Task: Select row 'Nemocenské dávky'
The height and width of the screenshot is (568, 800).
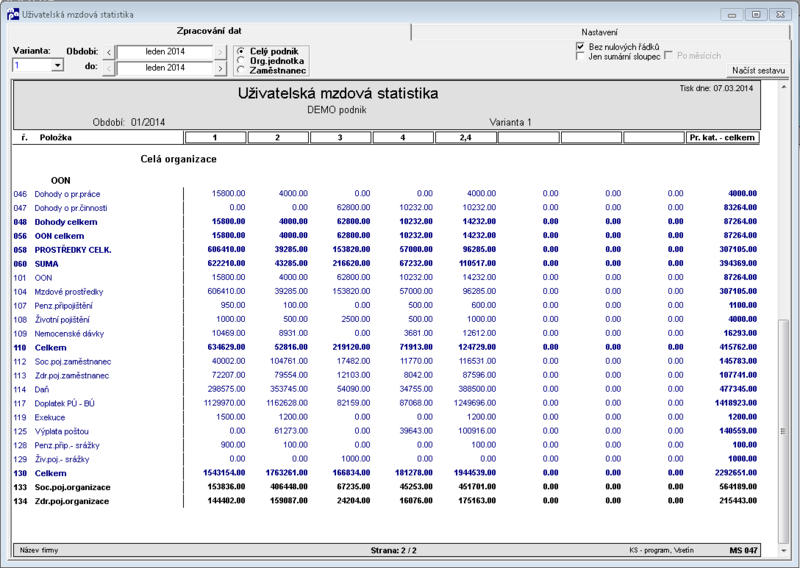Action: [x=385, y=333]
